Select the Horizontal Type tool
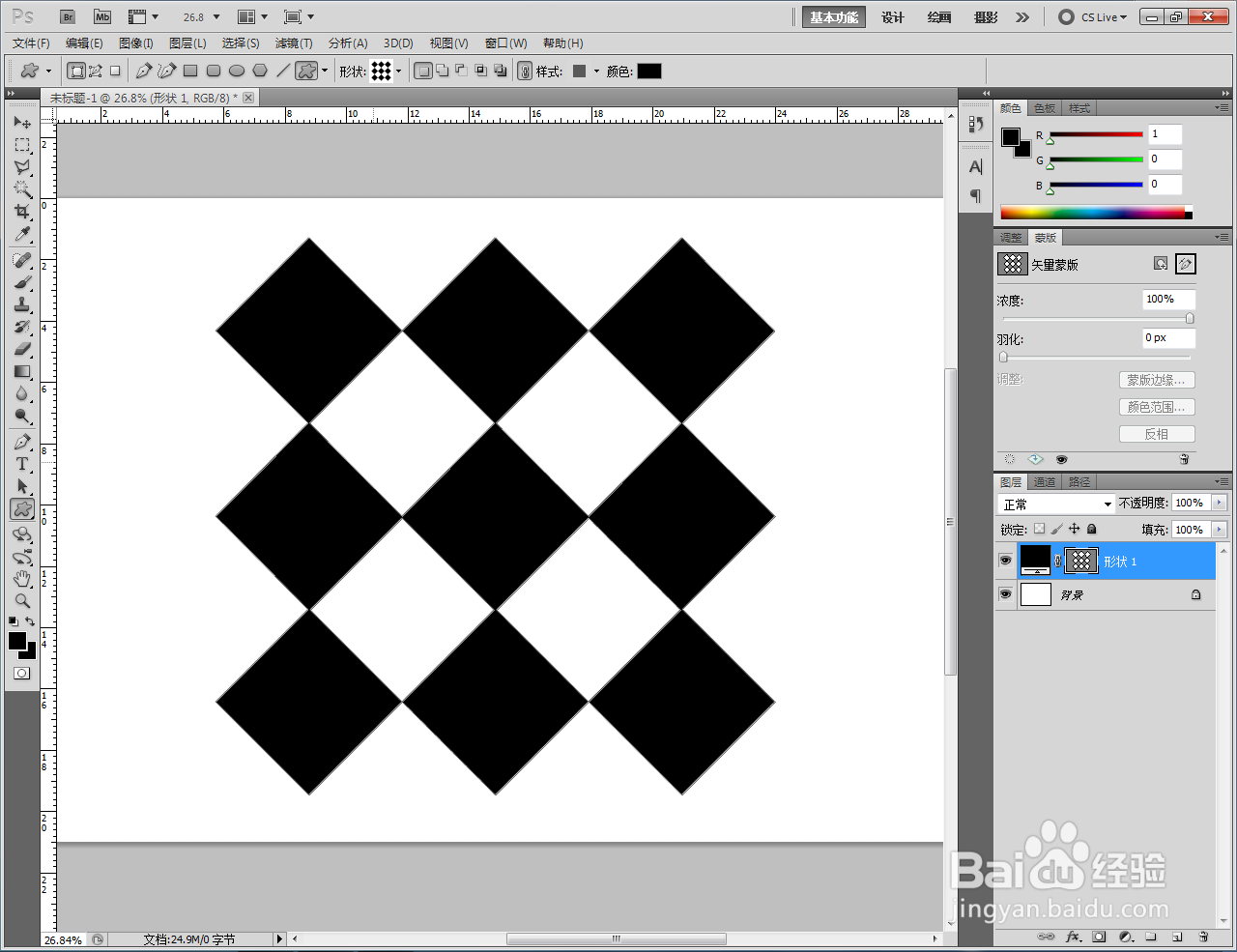The width and height of the screenshot is (1237, 952). (22, 464)
